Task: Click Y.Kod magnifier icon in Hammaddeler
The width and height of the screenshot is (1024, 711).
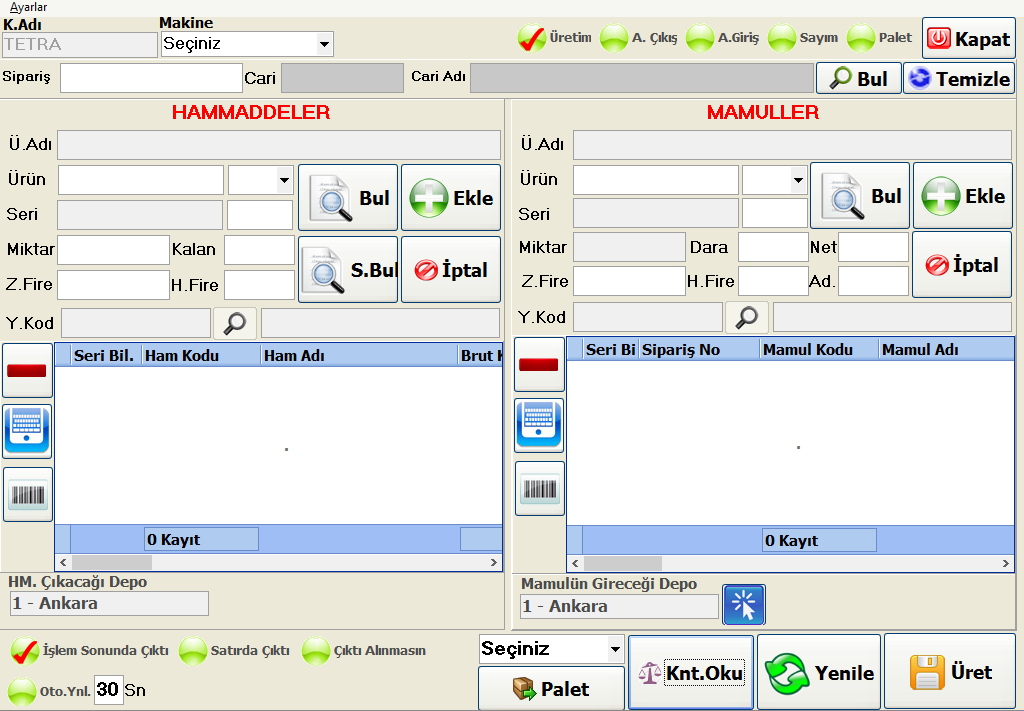Action: (235, 323)
